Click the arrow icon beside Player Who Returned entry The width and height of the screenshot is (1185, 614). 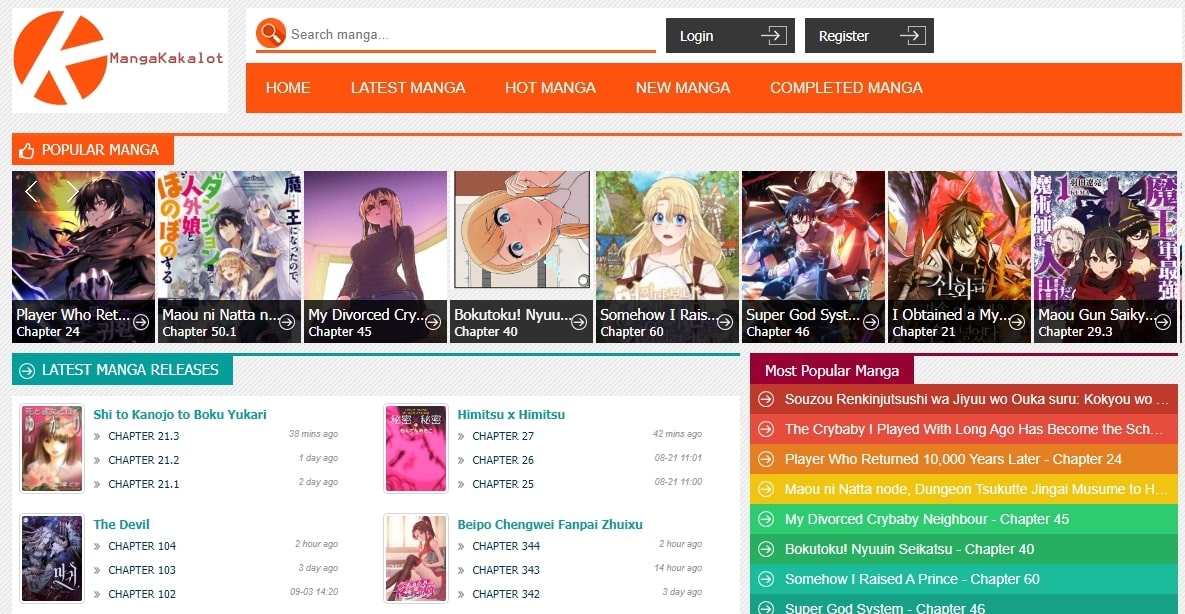click(766, 459)
